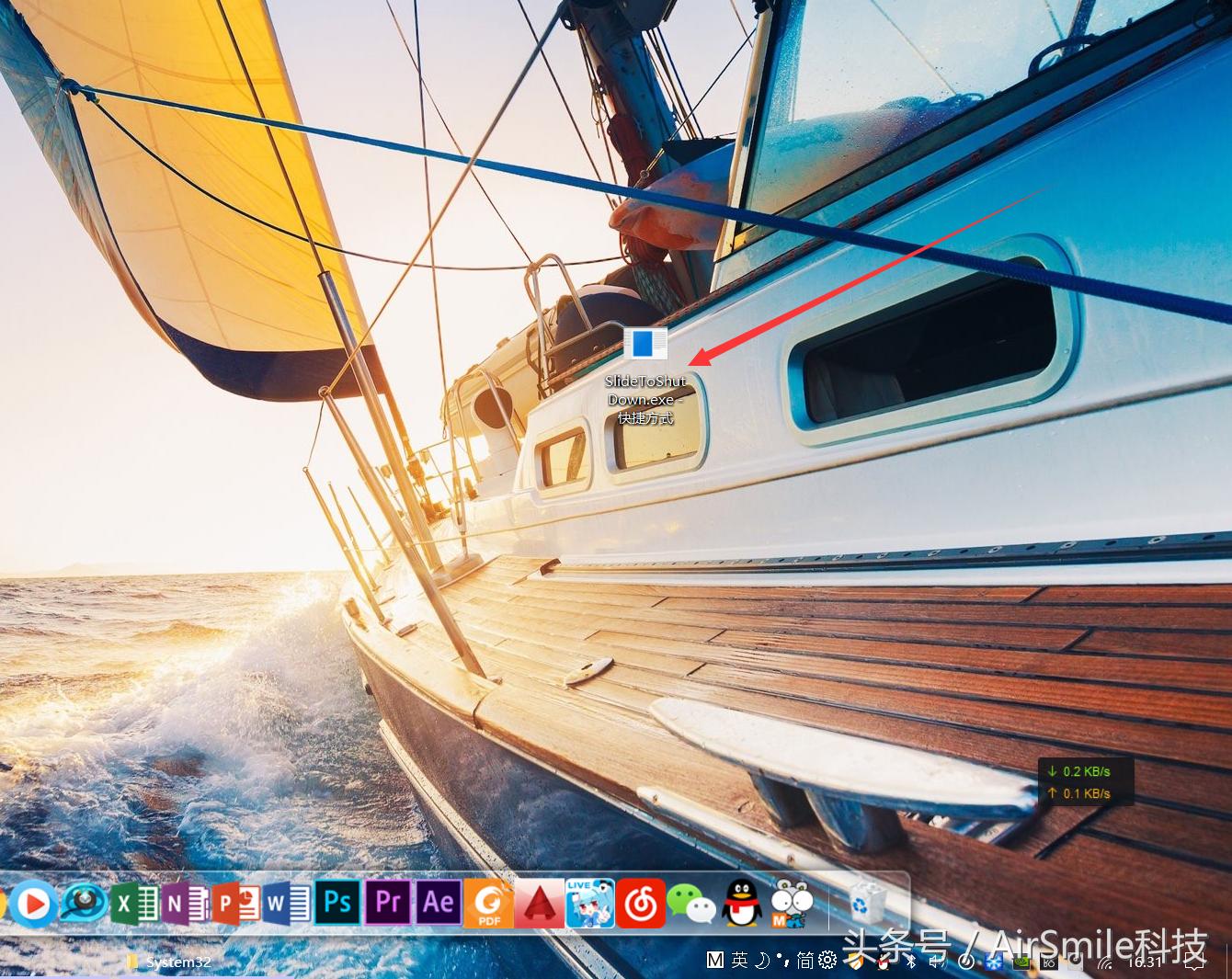Viewport: 1232px width, 979px height.
Task: Open After Effects in the dock
Action: (x=437, y=904)
